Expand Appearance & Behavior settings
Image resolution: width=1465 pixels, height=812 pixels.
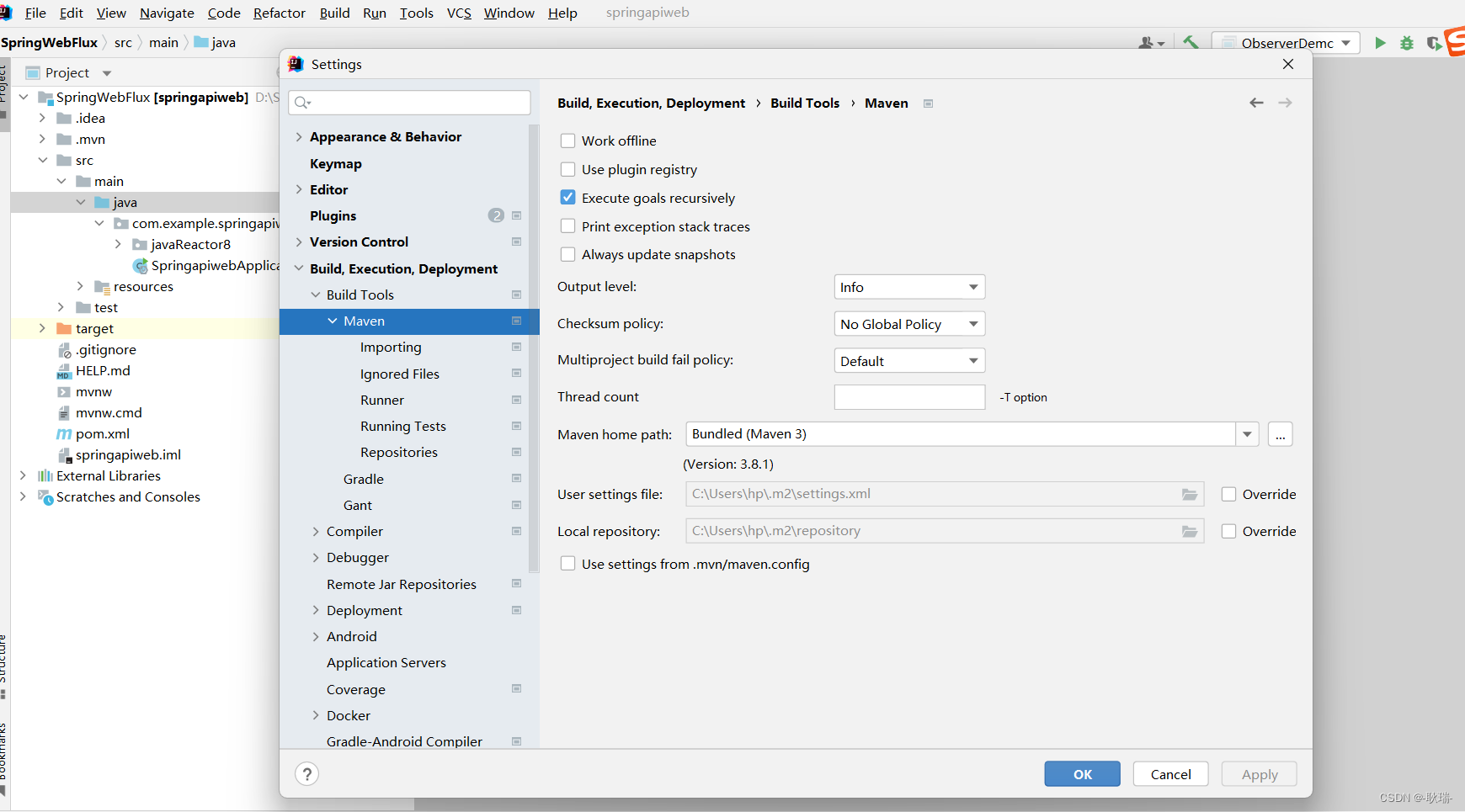(299, 136)
